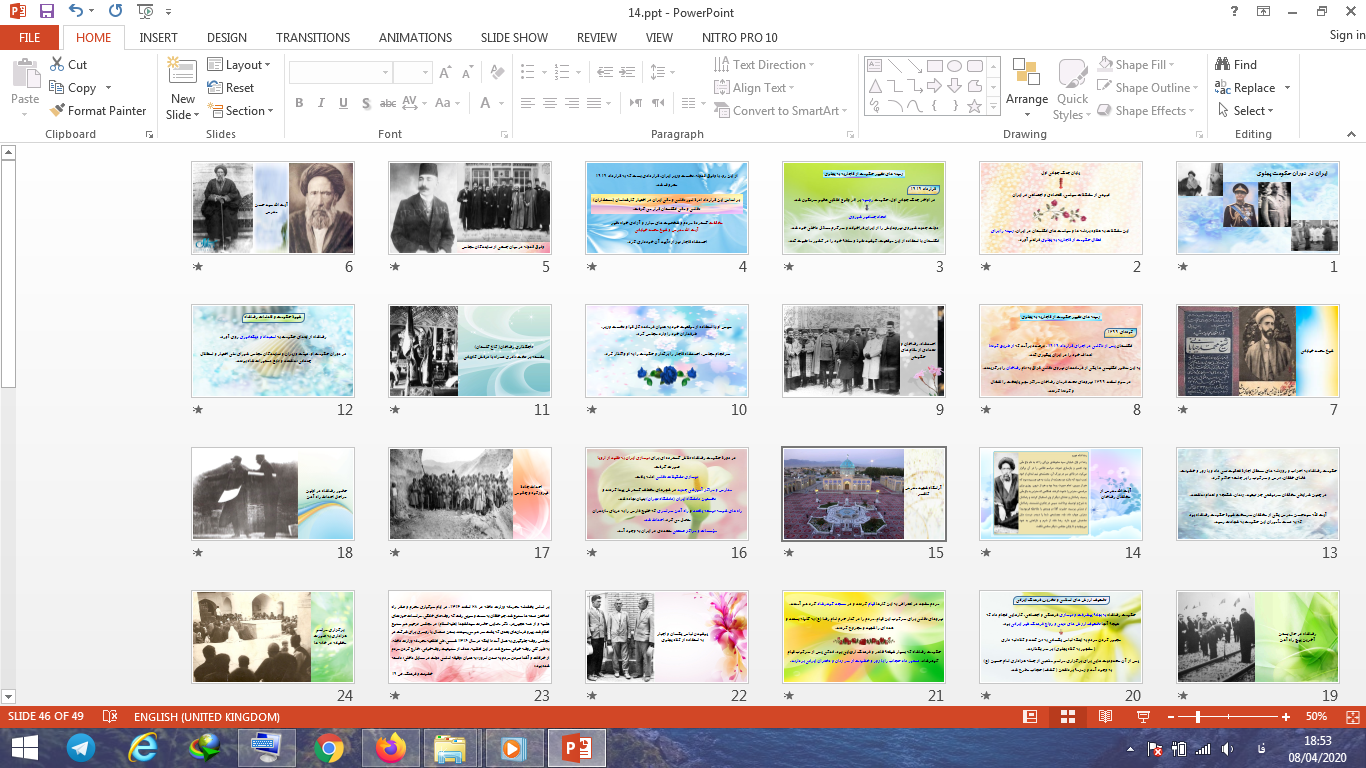
Task: Adjust the zoom slider in status bar
Action: pos(1198,717)
